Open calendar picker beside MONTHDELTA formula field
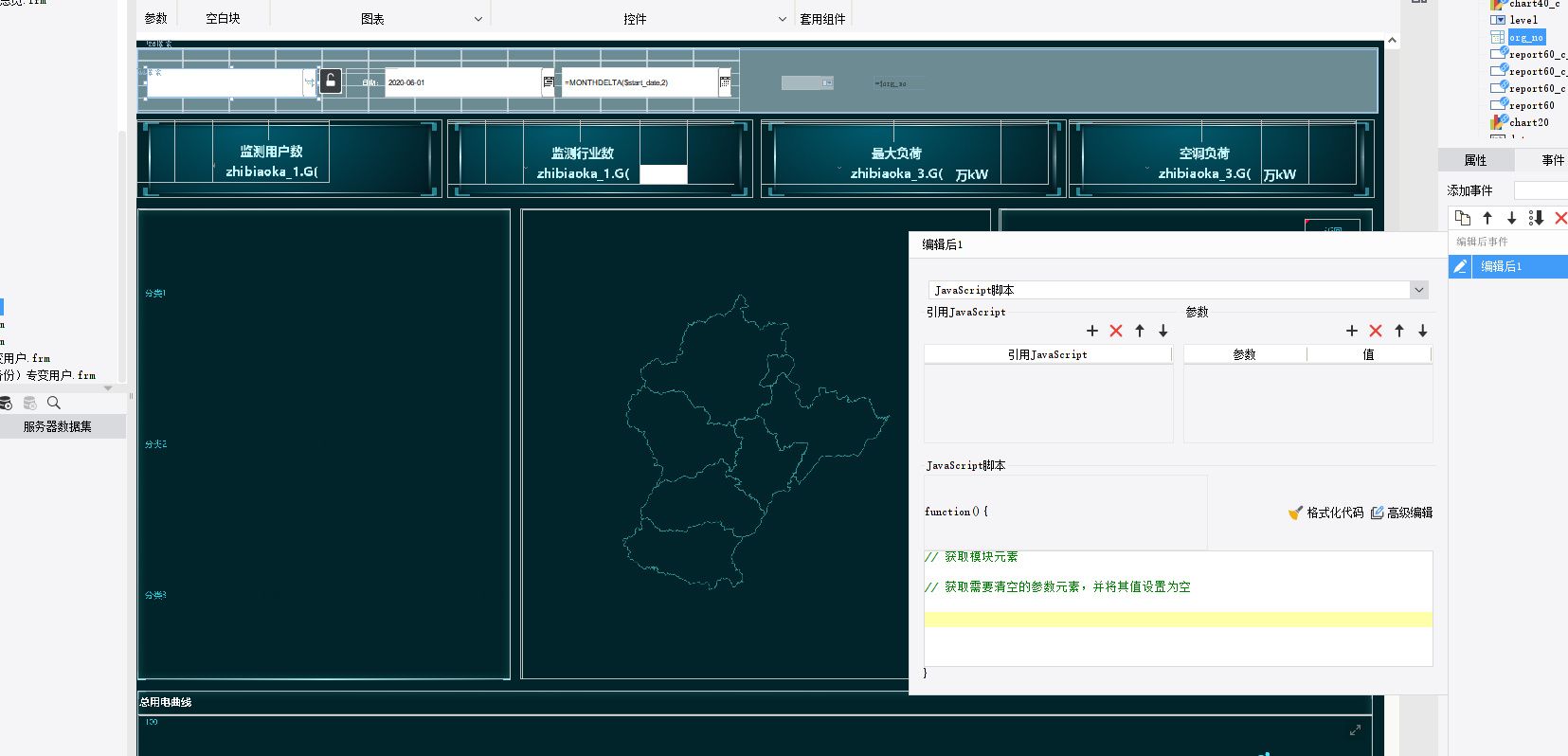The height and width of the screenshot is (756, 1568). pos(724,82)
